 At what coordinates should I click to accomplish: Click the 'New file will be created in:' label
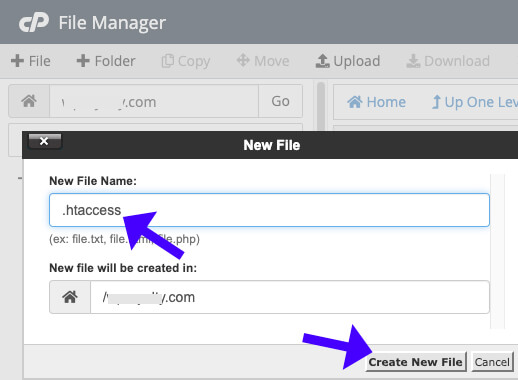click(x=123, y=268)
